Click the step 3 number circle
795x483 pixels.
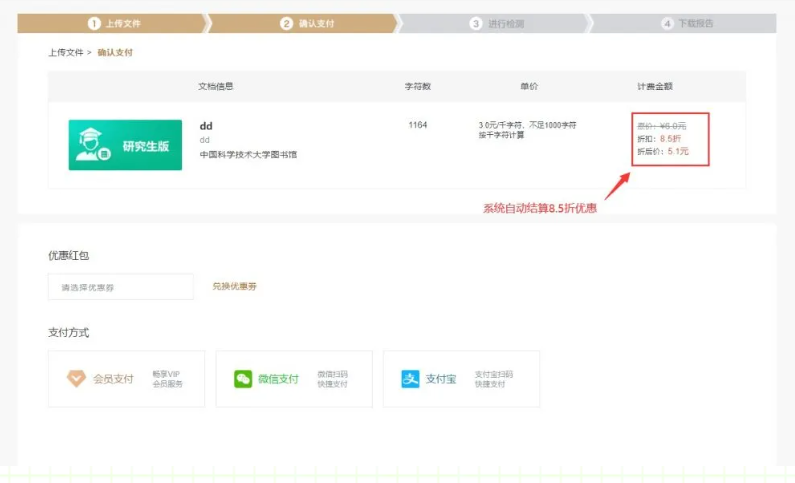[476, 23]
